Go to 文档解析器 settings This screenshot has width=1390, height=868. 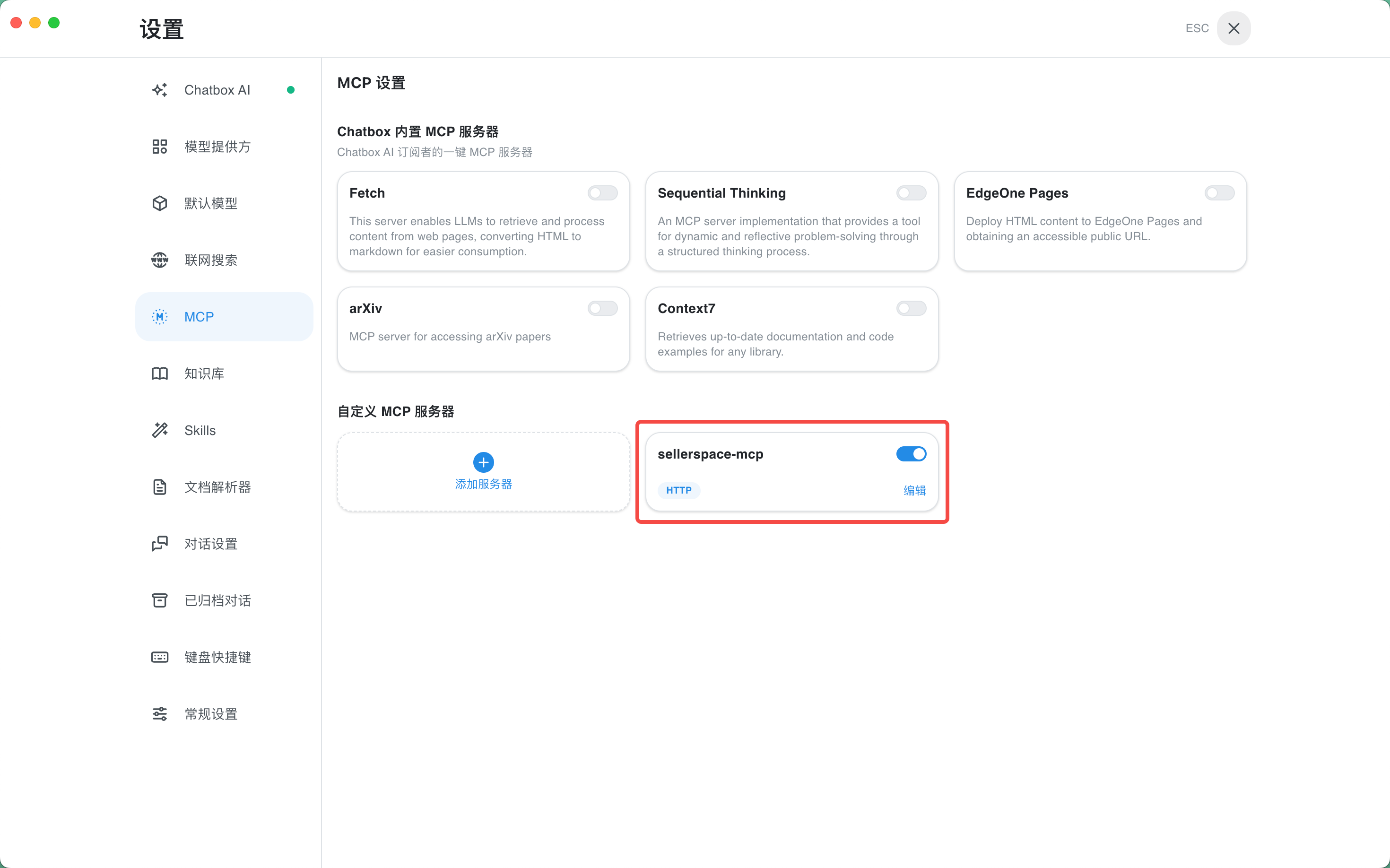(x=224, y=487)
